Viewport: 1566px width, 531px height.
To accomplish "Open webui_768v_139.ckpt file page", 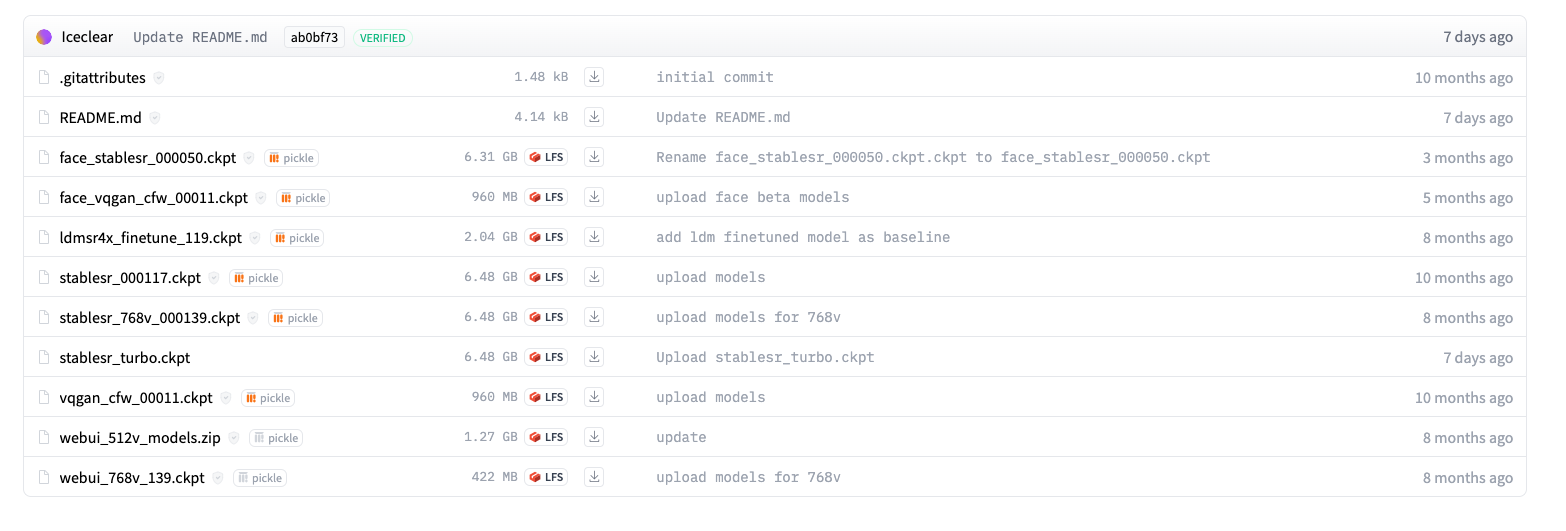I will coord(132,477).
